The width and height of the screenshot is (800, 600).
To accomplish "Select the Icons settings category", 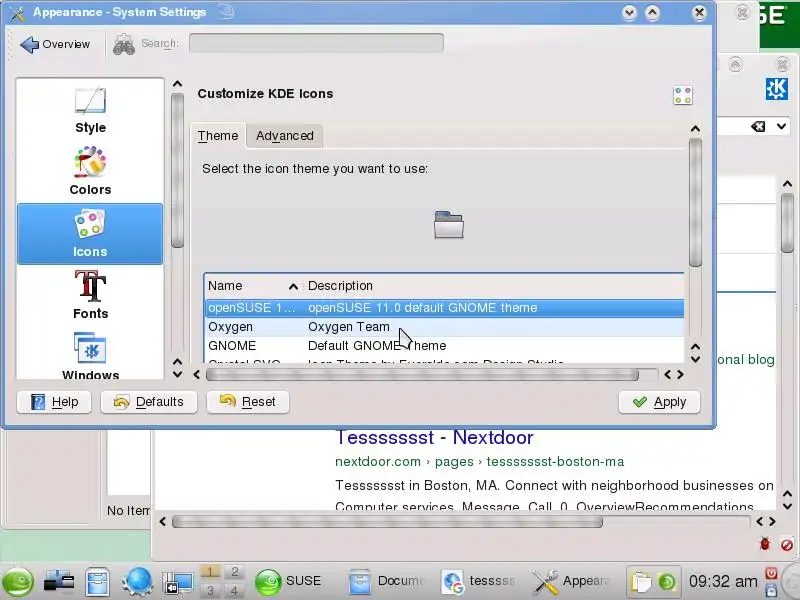I will pyautogui.click(x=90, y=234).
